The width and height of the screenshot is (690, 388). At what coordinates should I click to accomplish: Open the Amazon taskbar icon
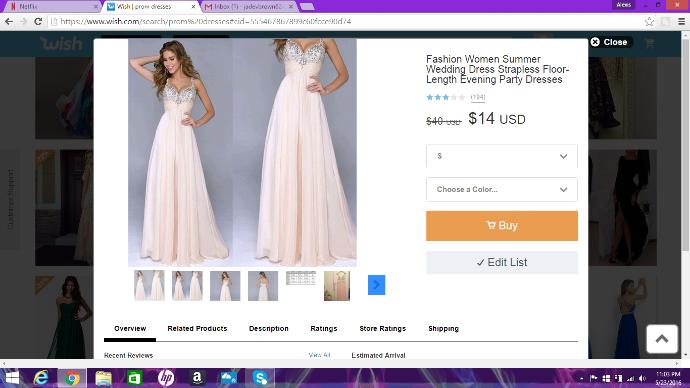197,378
